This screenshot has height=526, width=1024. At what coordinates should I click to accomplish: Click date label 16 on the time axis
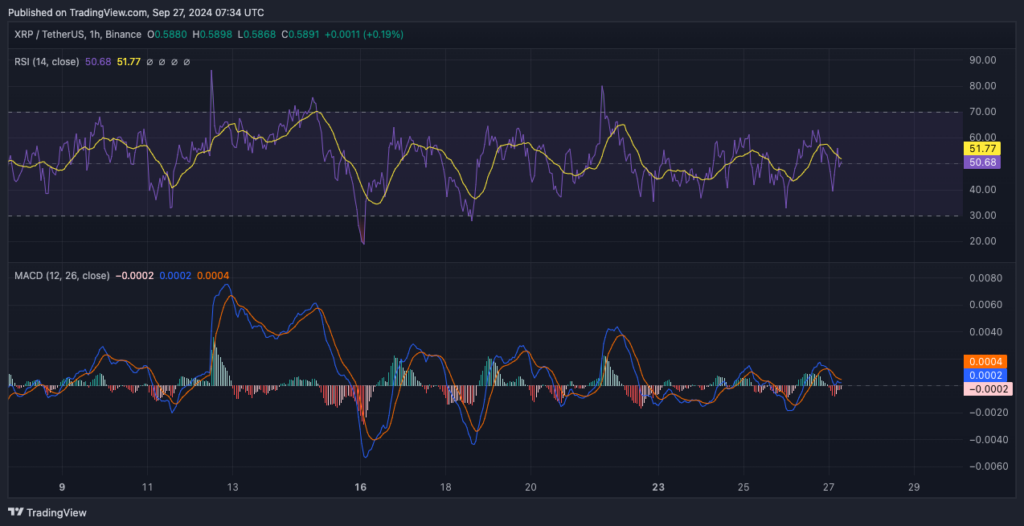[x=361, y=487]
